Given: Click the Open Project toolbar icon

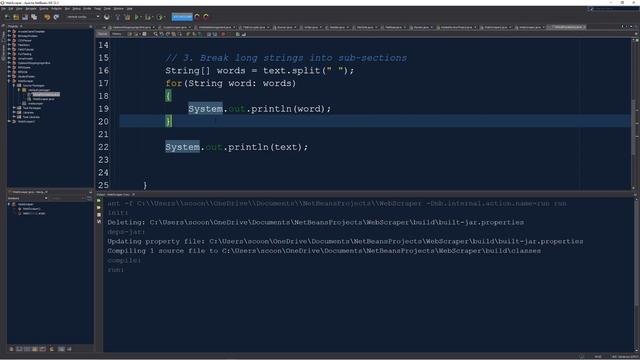Looking at the screenshot, I should (x=25, y=17).
